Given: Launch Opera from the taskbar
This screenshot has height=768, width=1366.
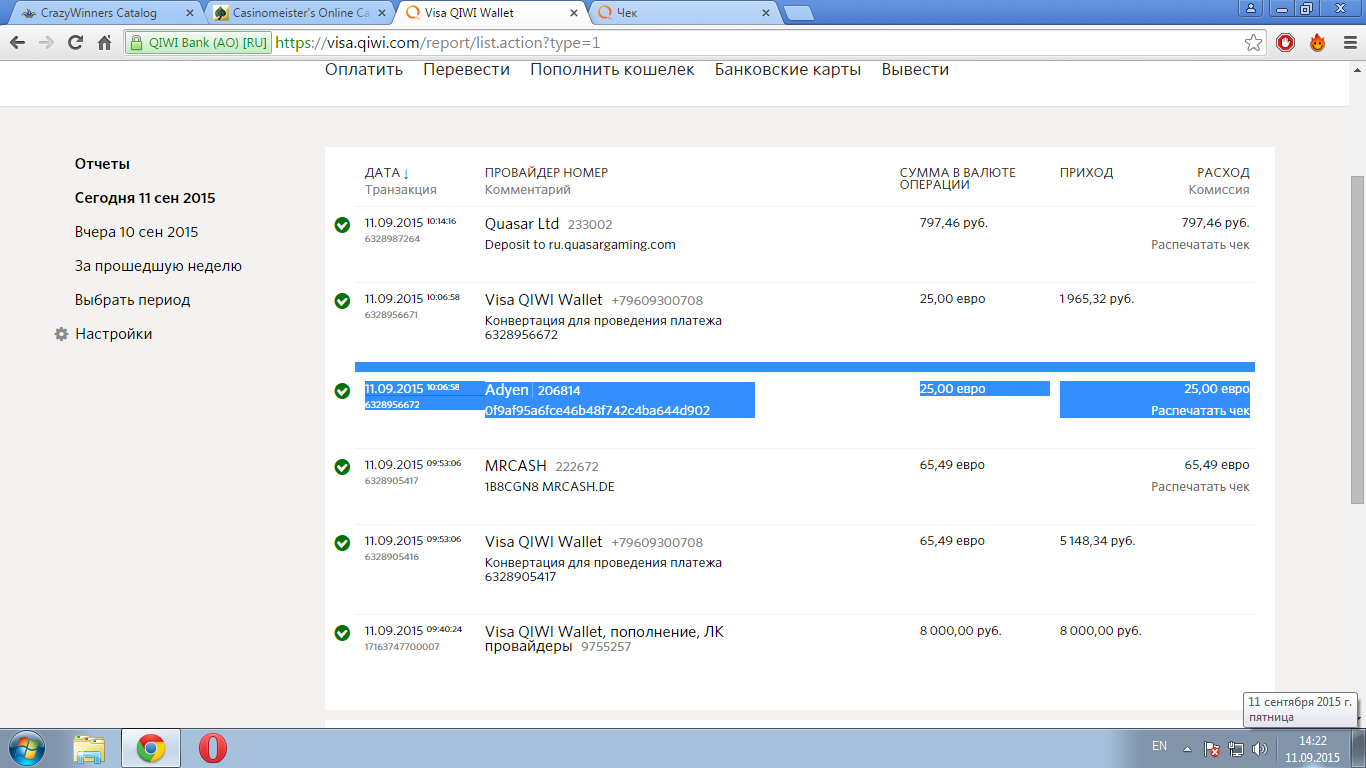Looking at the screenshot, I should point(212,748).
